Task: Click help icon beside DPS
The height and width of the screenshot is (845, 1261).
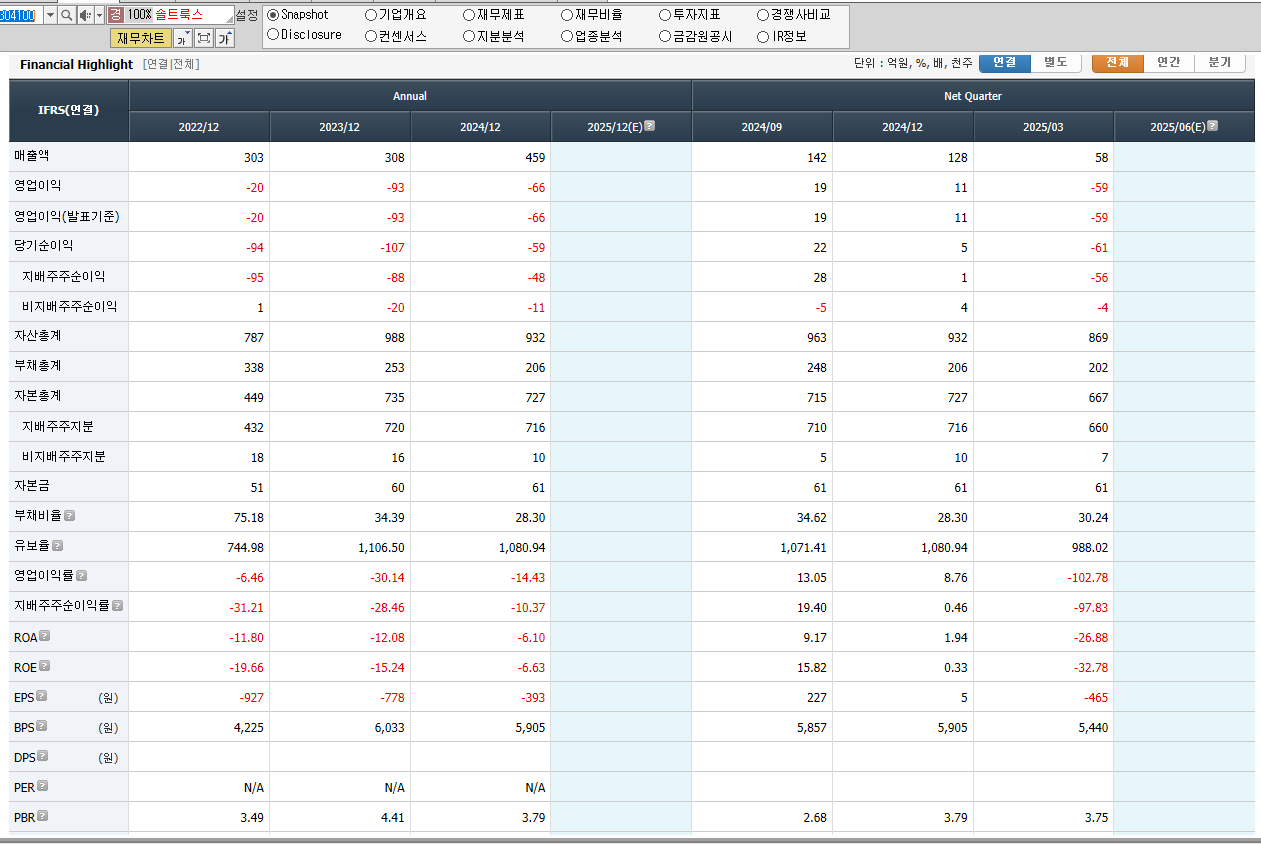Action: coord(43,756)
